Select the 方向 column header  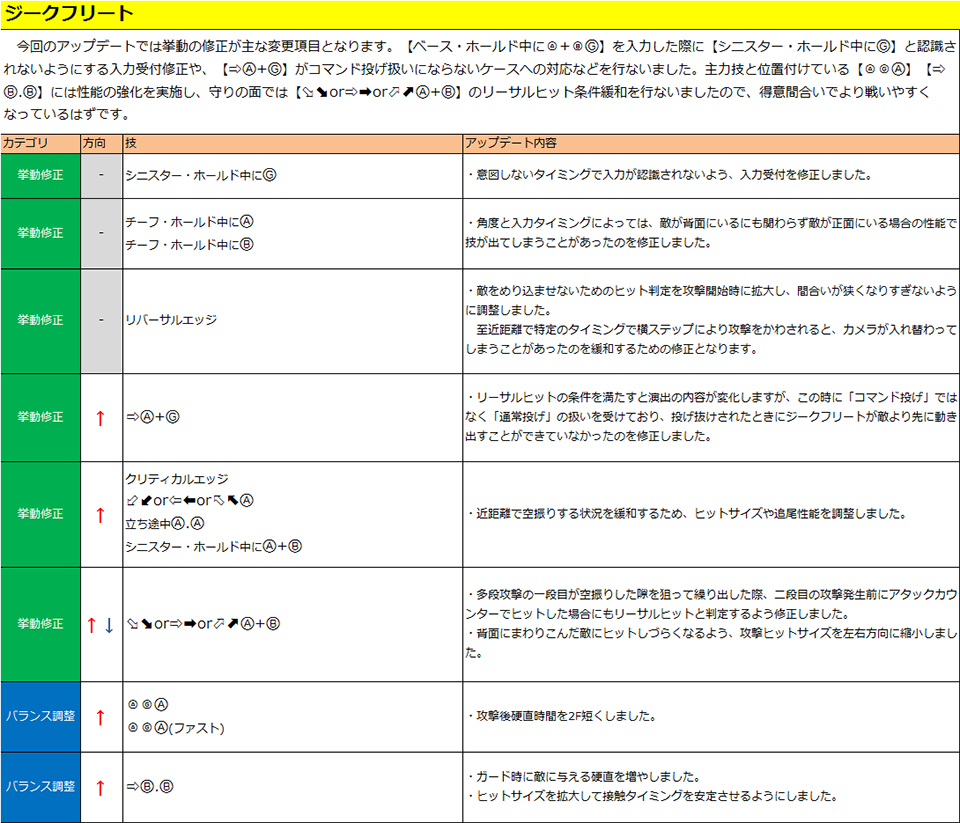95,143
